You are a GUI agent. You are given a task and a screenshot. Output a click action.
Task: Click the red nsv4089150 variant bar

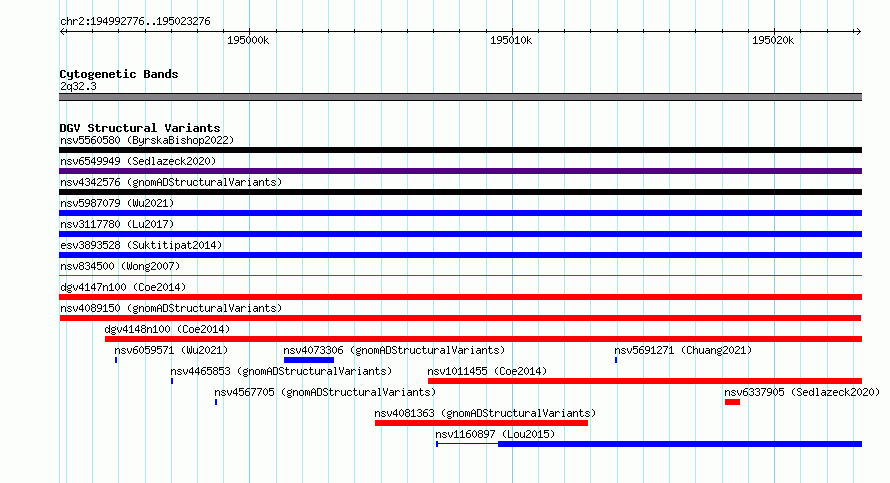coord(460,318)
